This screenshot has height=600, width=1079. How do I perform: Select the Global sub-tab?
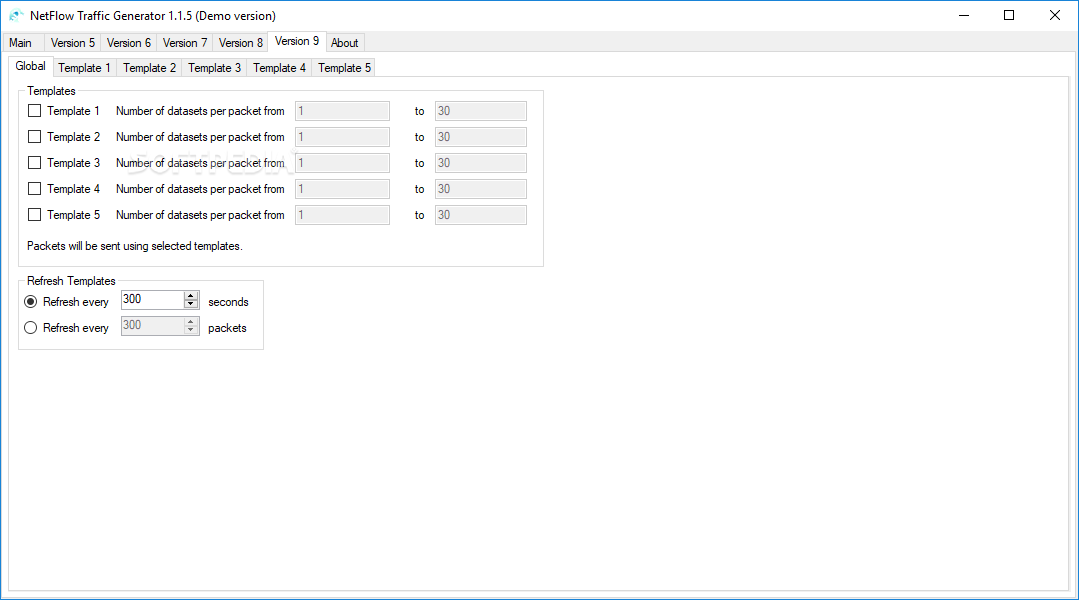click(30, 66)
